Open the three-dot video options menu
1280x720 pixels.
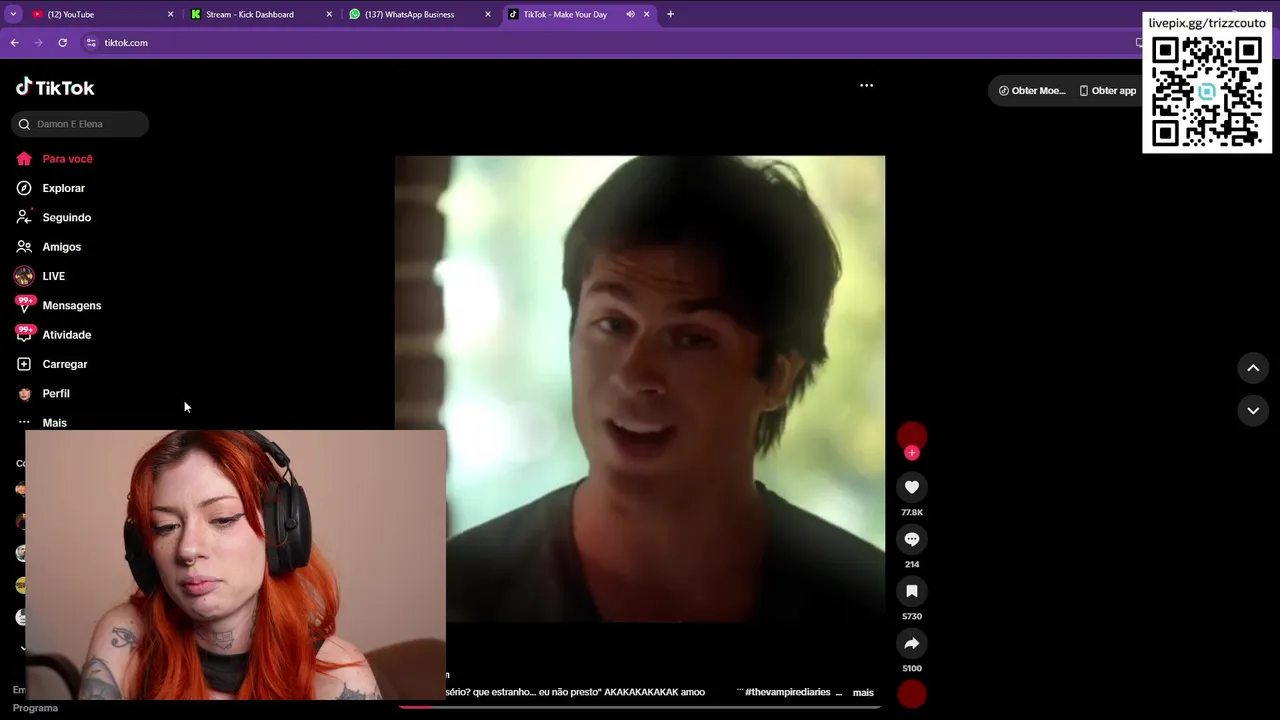[x=867, y=85]
